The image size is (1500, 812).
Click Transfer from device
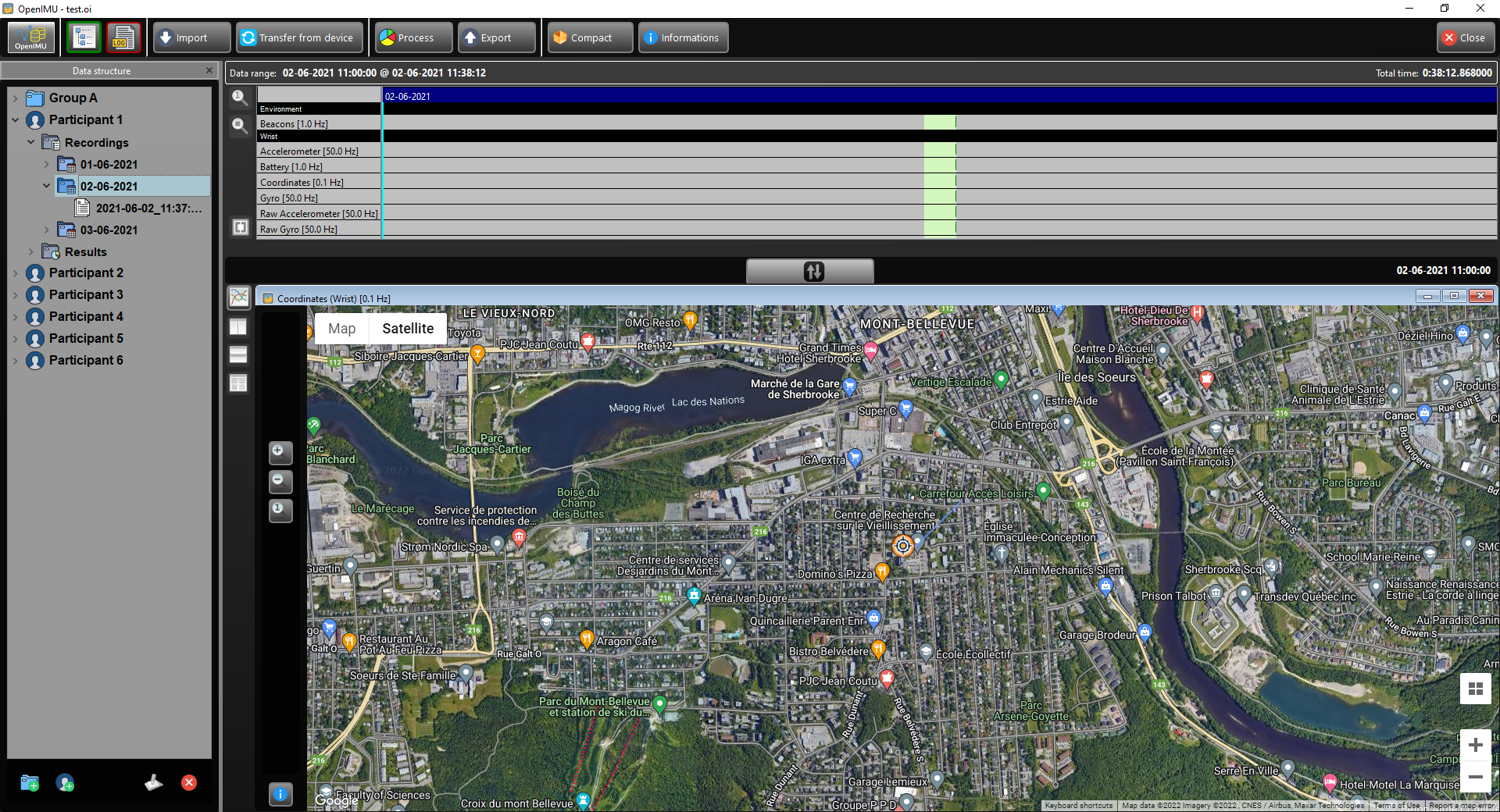(x=299, y=37)
